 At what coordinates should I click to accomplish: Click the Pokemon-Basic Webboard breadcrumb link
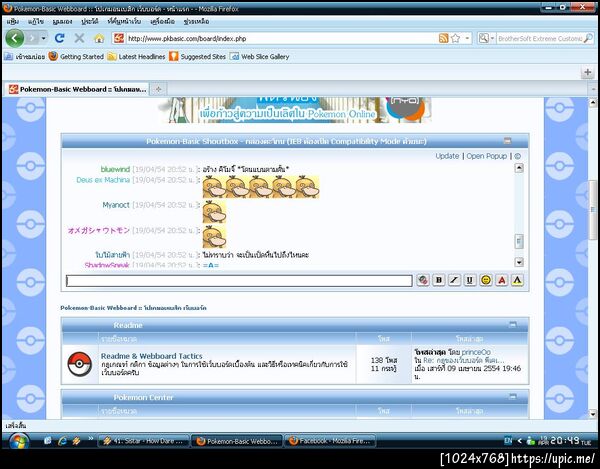[x=134, y=308]
